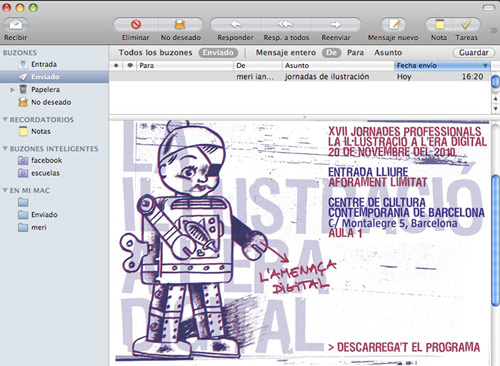Image resolution: width=500 pixels, height=366 pixels.
Task: Sort by Fecha envío column header
Action: coord(442,66)
